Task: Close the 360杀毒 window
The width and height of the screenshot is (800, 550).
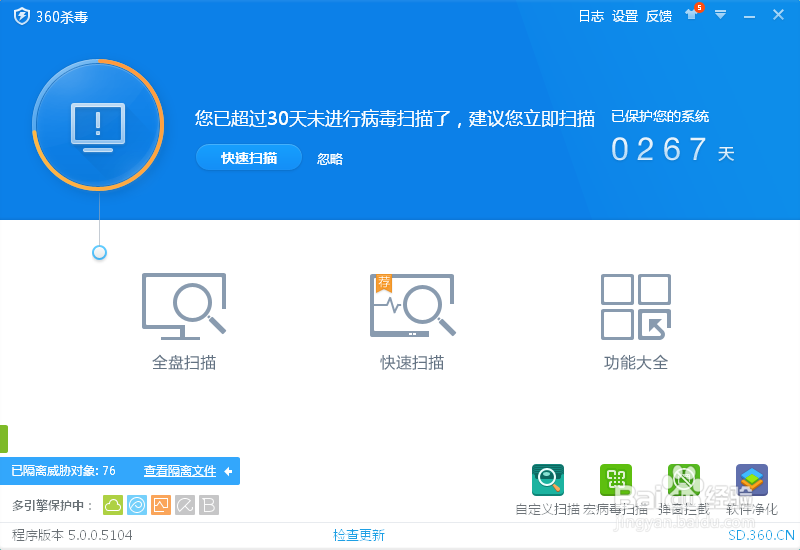Action: pyautogui.click(x=778, y=15)
